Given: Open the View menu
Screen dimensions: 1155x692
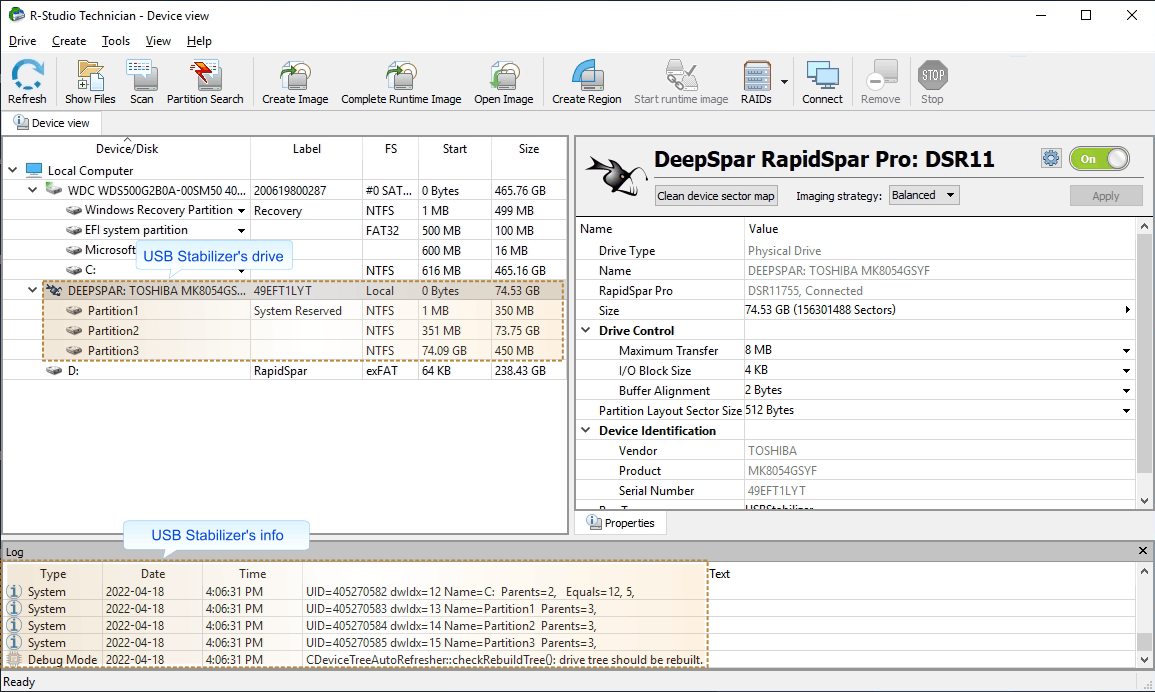Looking at the screenshot, I should pos(158,41).
